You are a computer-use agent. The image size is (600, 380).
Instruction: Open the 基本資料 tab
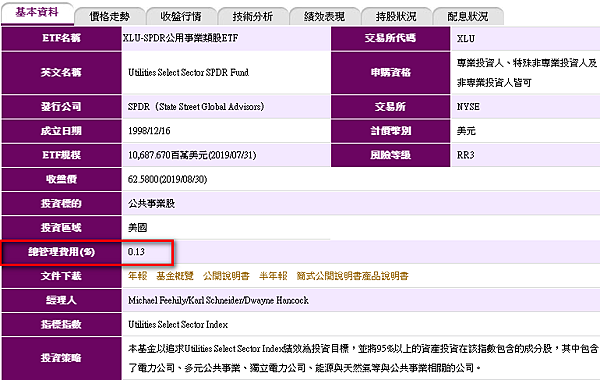pos(37,13)
